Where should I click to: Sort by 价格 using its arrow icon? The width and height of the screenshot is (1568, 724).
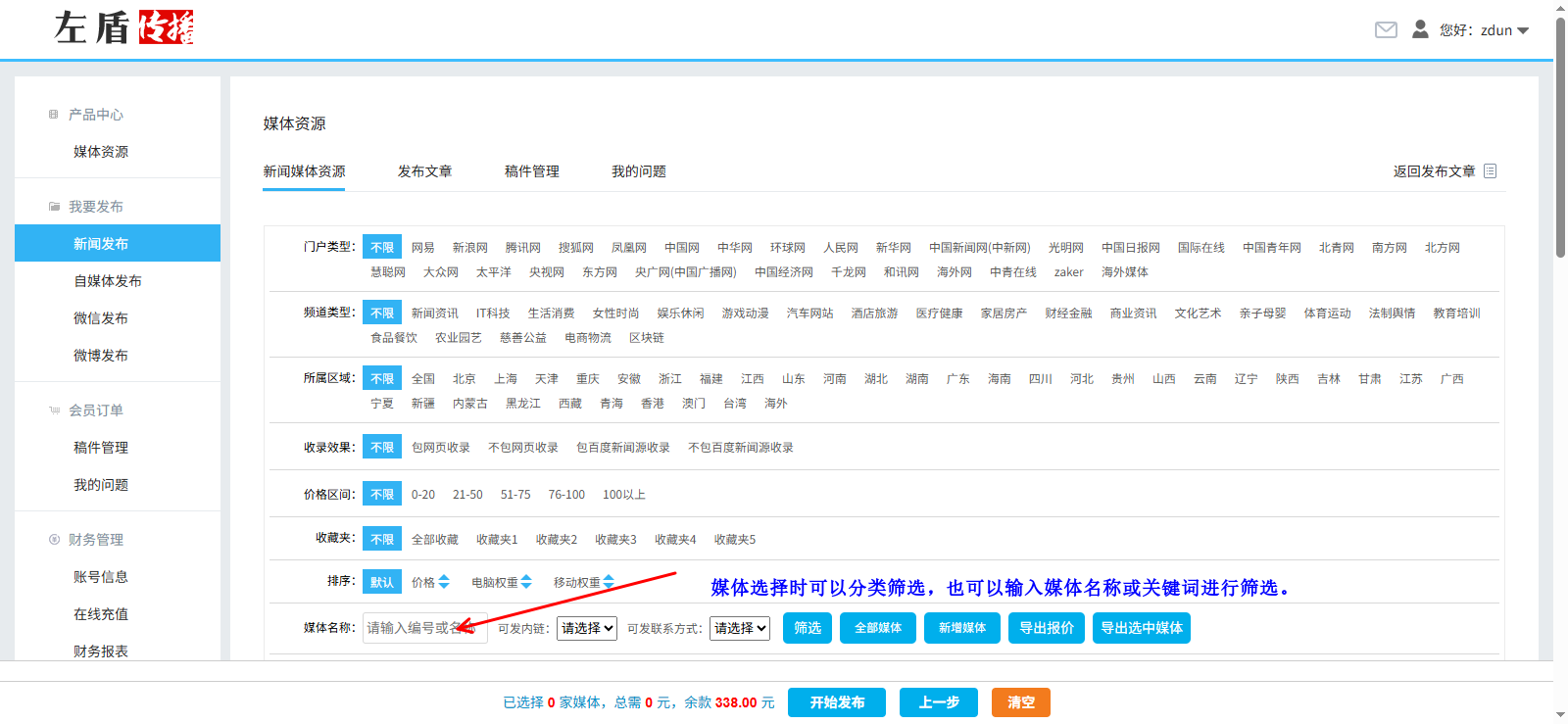point(444,582)
